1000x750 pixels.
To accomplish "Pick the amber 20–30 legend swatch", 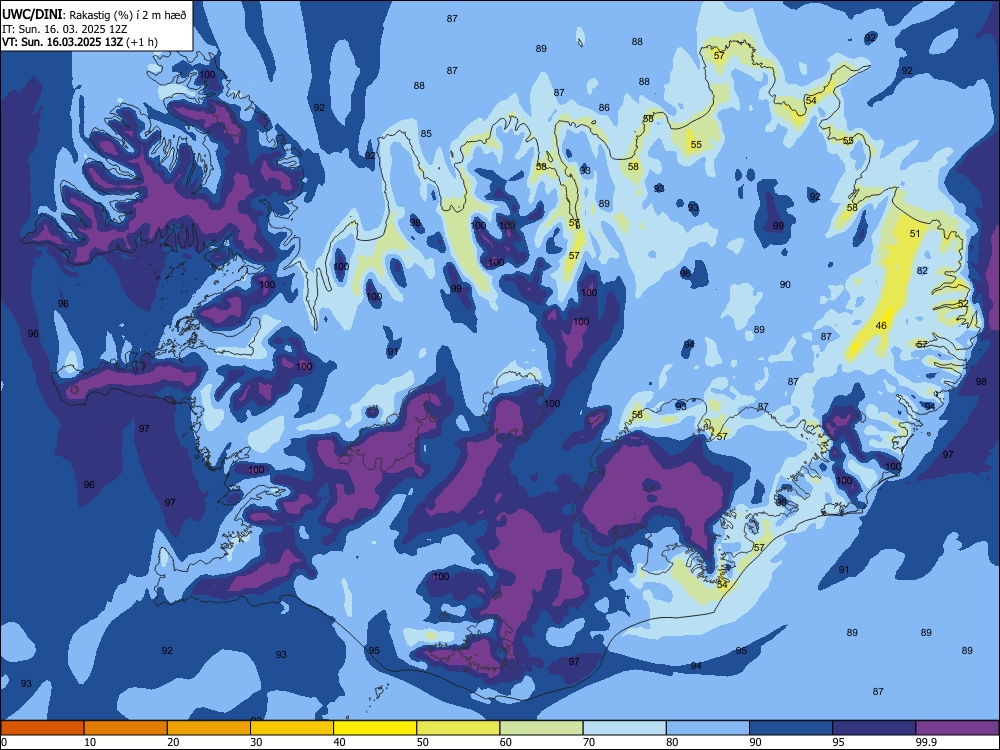I will point(209,728).
